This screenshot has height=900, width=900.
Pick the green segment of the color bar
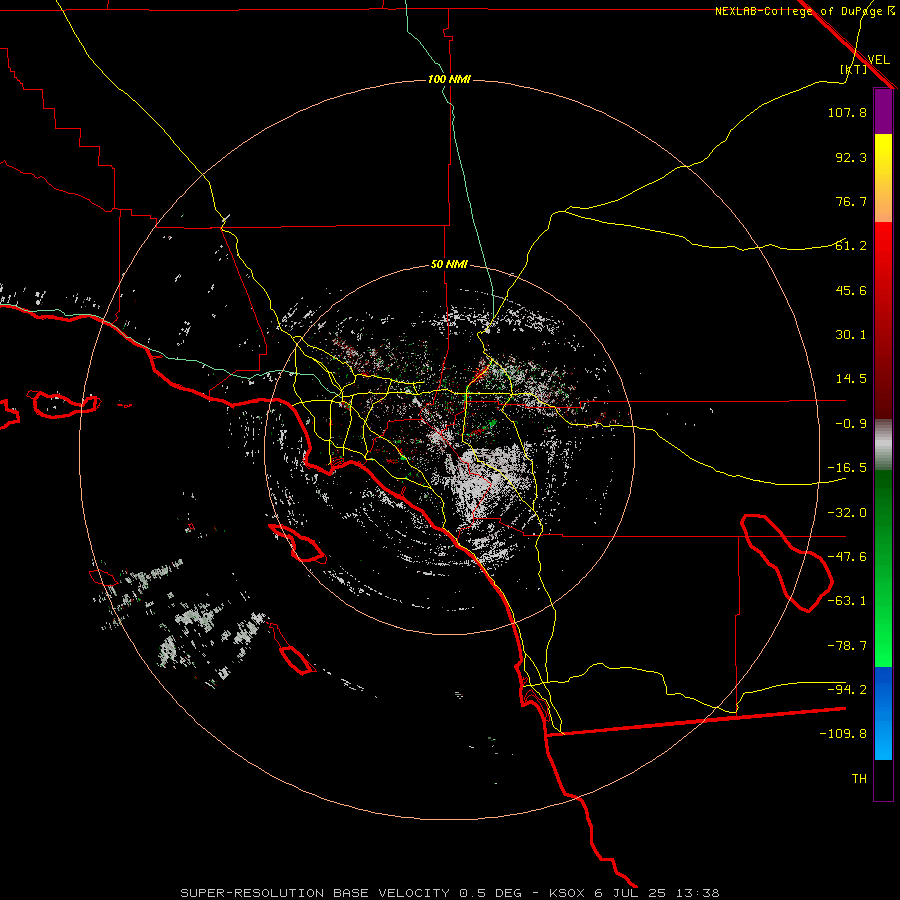pos(883,568)
